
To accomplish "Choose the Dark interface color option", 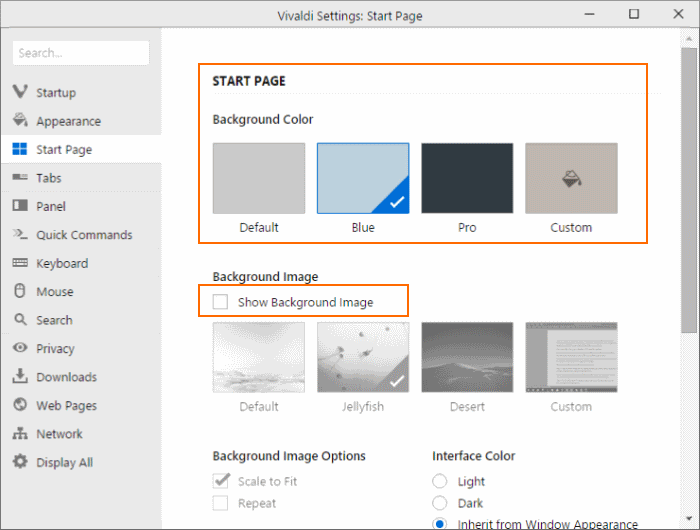I will tap(440, 503).
